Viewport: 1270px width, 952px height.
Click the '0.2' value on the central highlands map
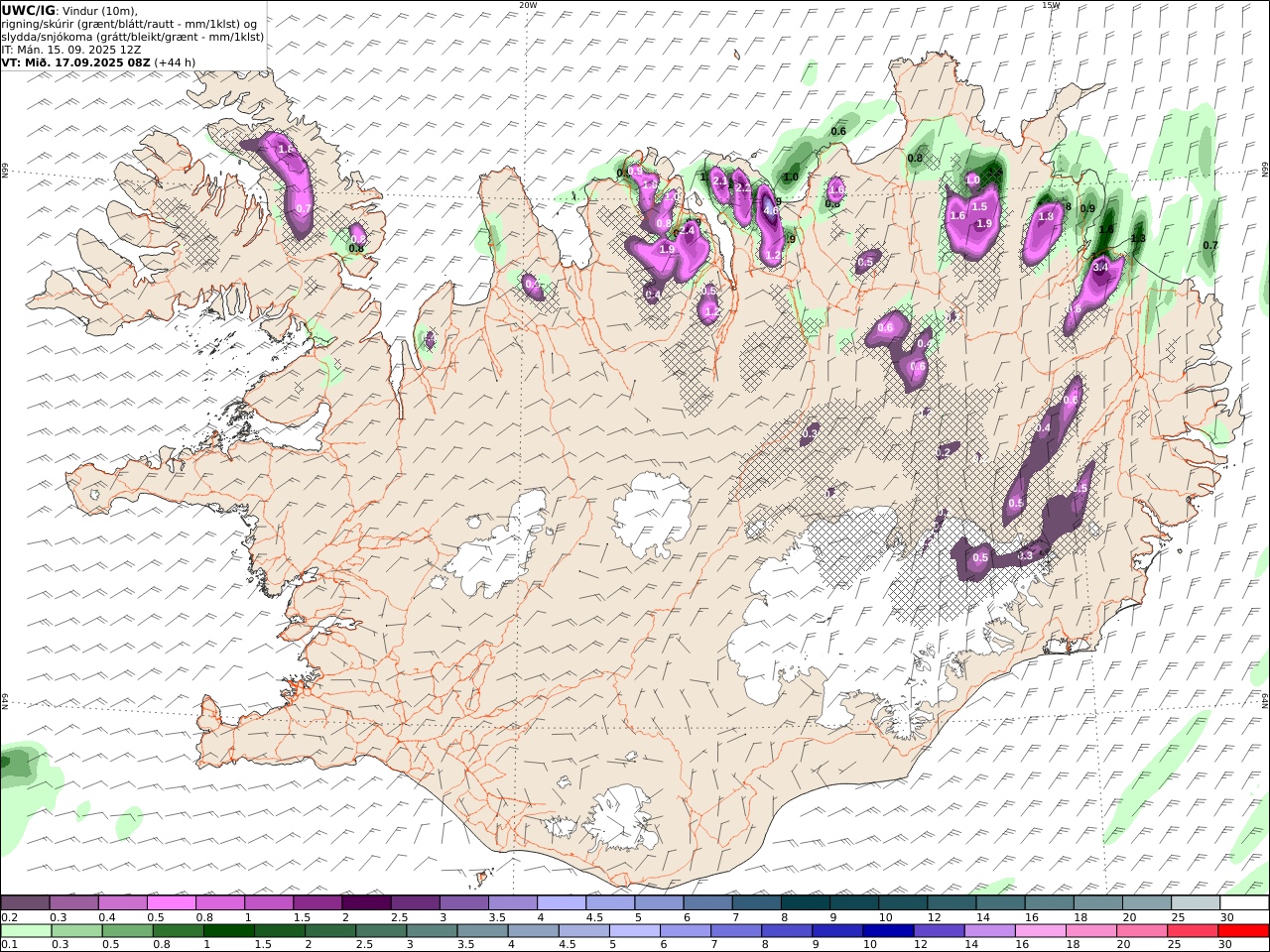pyautogui.click(x=944, y=452)
